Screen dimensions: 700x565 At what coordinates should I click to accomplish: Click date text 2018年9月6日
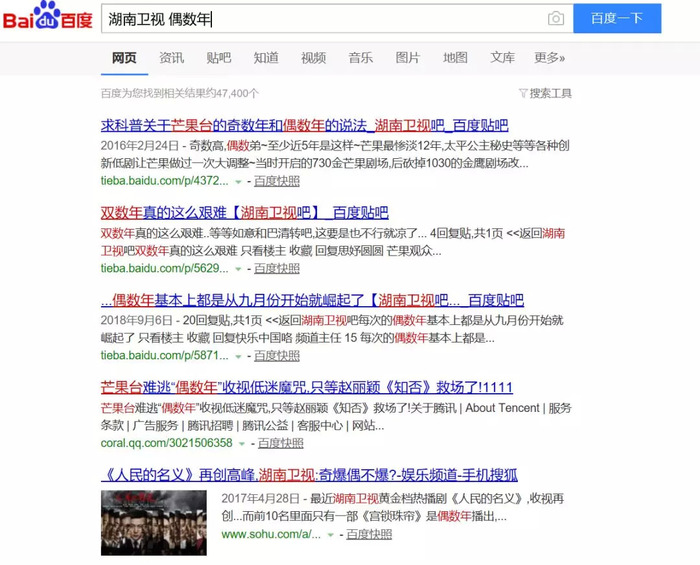coord(137,320)
